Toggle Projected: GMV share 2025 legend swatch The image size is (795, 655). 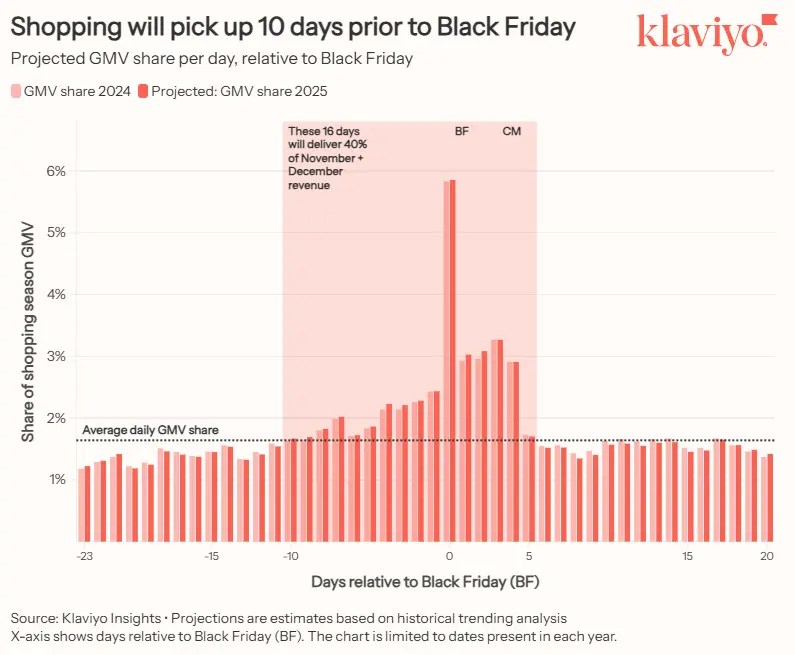point(143,91)
